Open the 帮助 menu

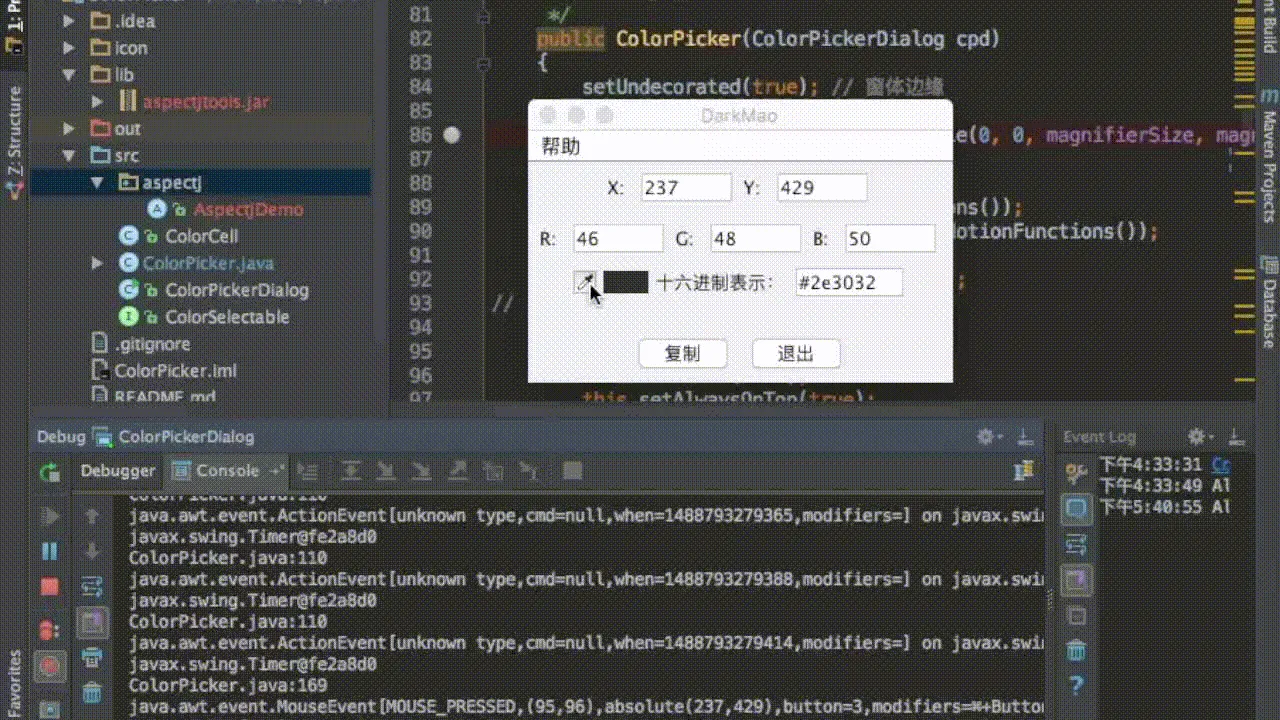coord(561,147)
